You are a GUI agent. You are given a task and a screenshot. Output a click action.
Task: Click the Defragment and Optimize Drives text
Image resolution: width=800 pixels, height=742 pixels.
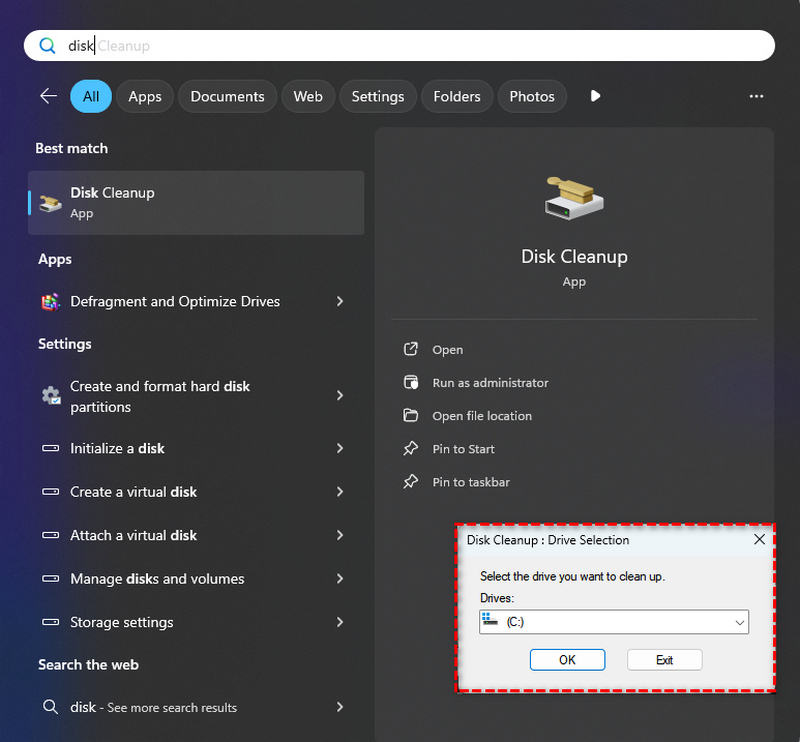[175, 302]
